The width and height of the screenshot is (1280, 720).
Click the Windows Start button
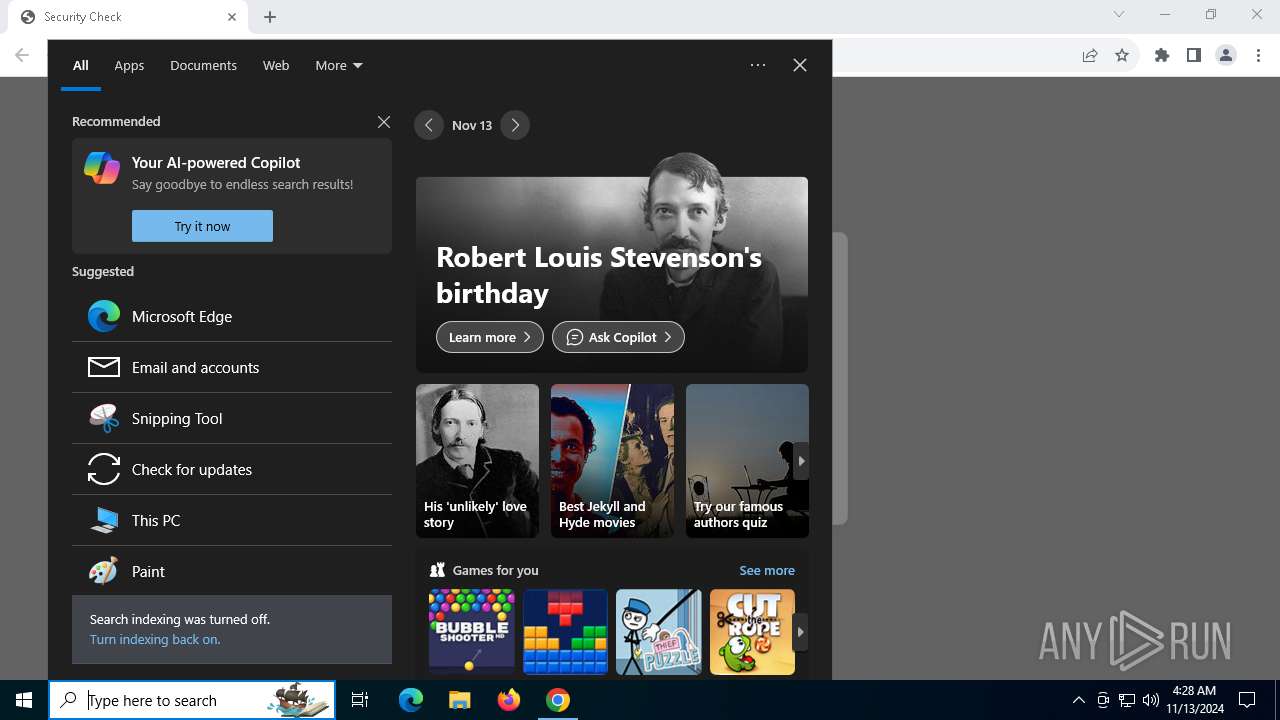(x=24, y=700)
